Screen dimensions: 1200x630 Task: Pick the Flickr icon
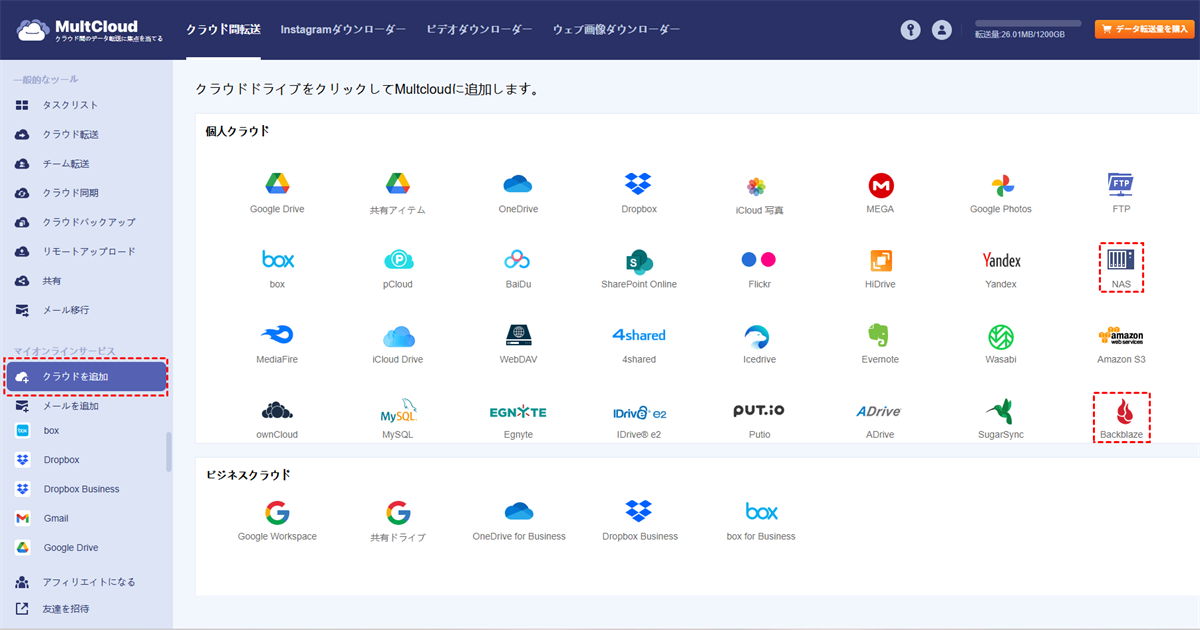coord(759,260)
